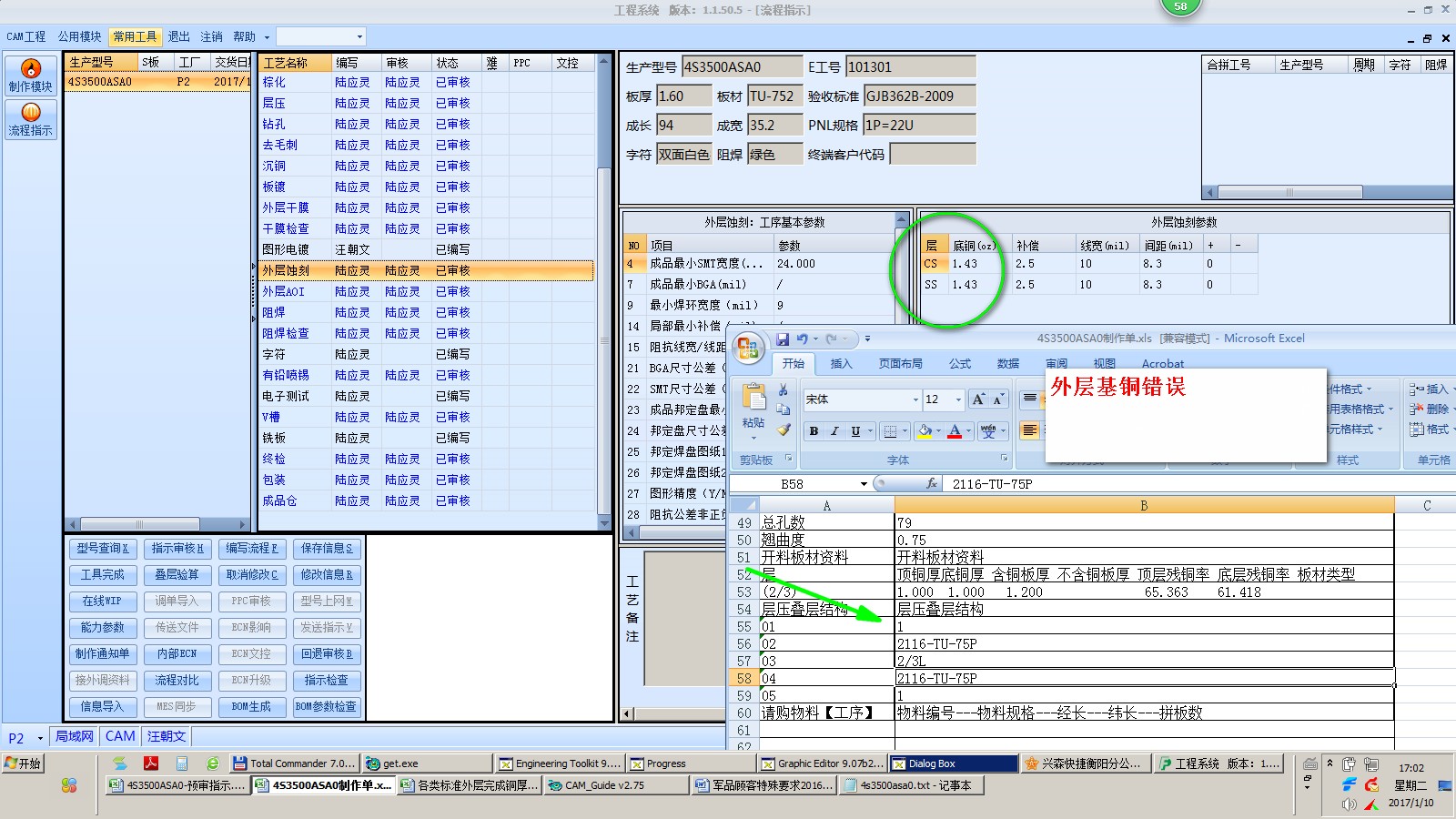Toggle the align-left button in Excel

pyautogui.click(x=1029, y=430)
